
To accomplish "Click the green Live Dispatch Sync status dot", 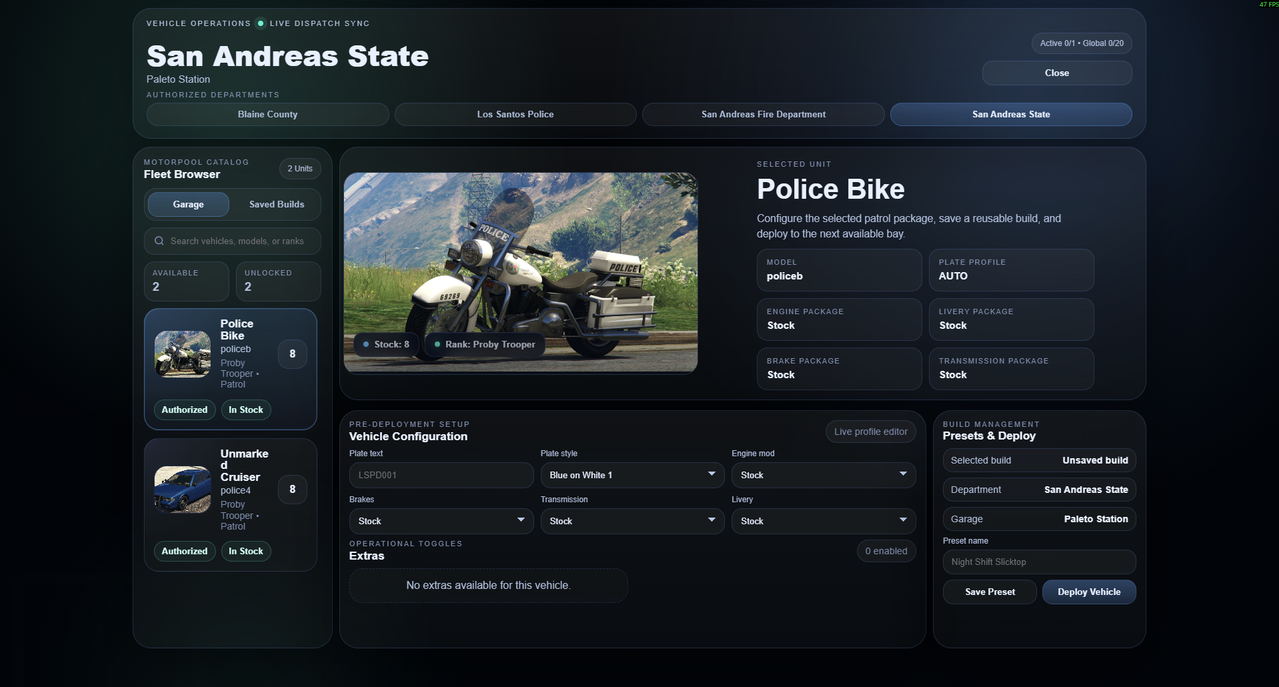I will tap(260, 23).
